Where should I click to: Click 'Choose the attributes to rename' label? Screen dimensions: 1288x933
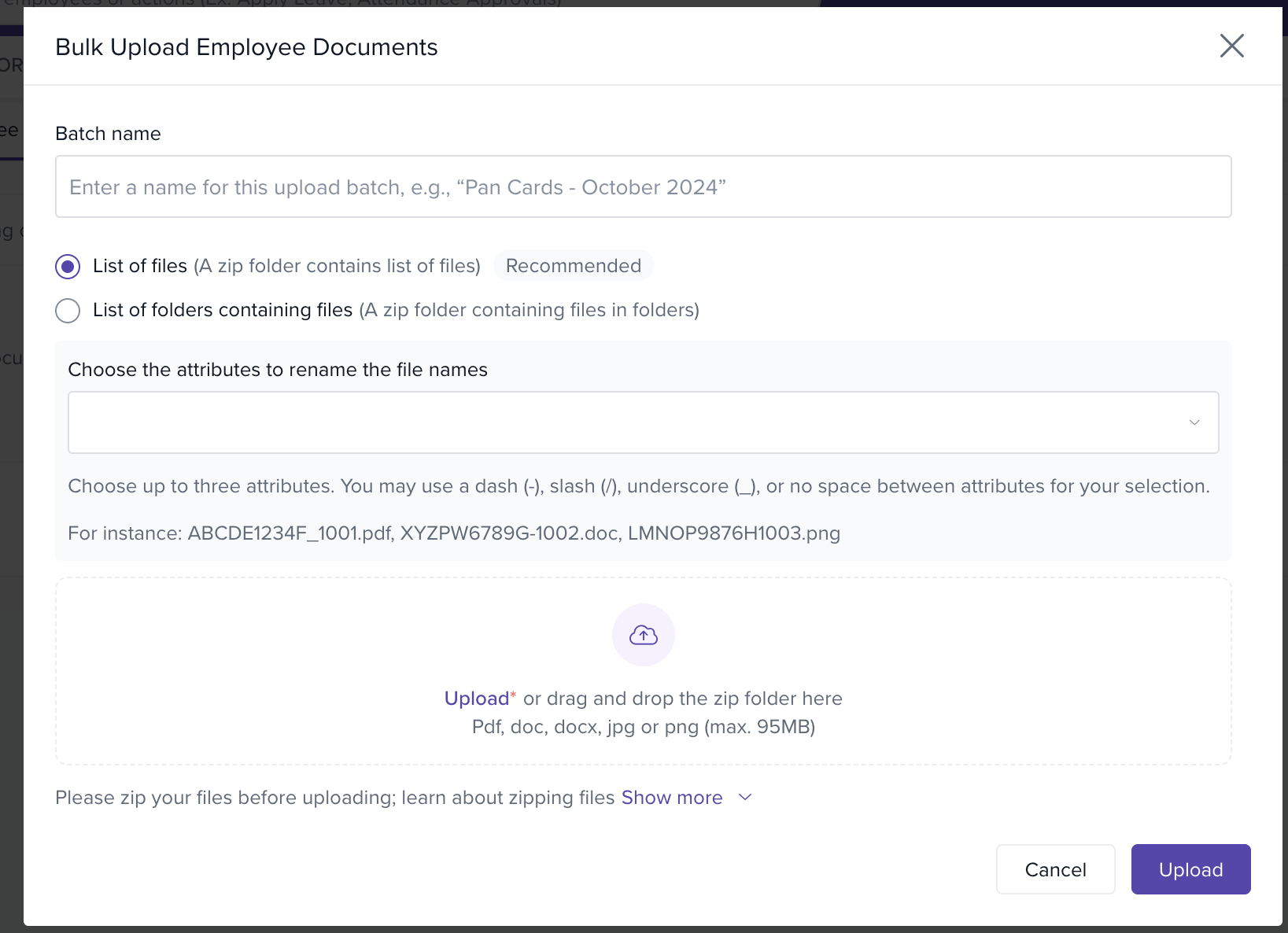pos(278,370)
